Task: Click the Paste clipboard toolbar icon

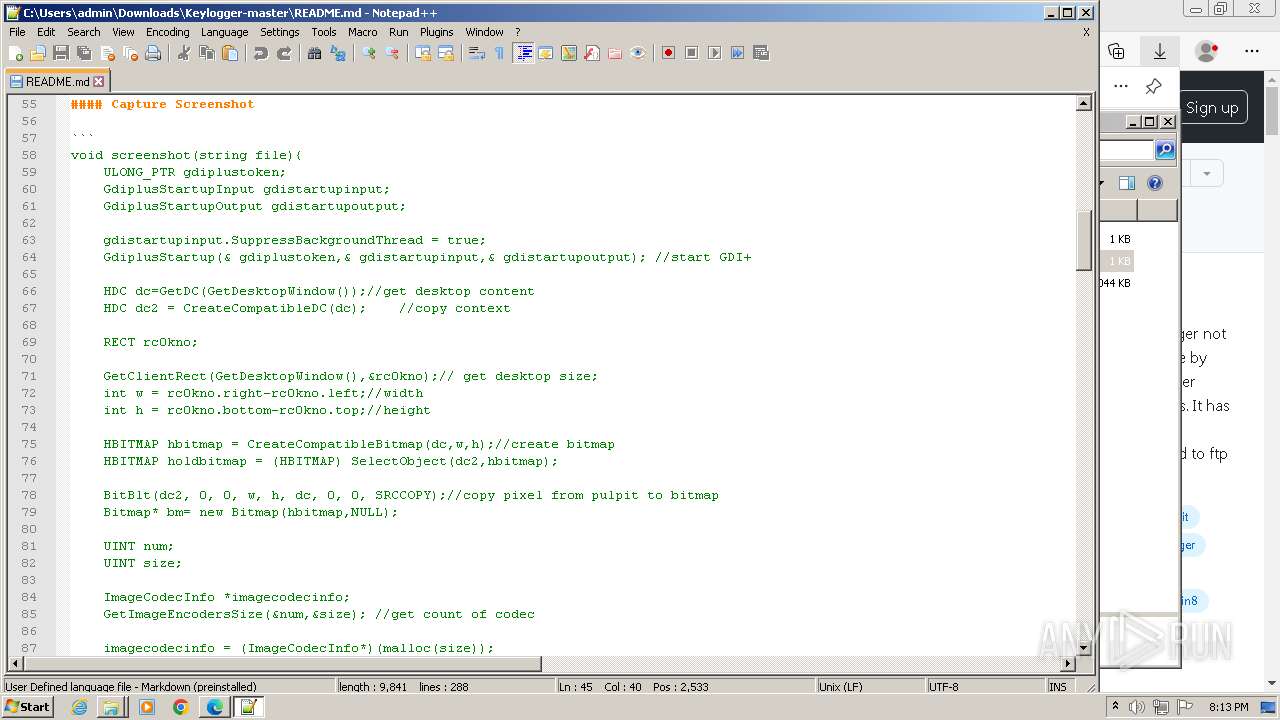Action: [230, 53]
